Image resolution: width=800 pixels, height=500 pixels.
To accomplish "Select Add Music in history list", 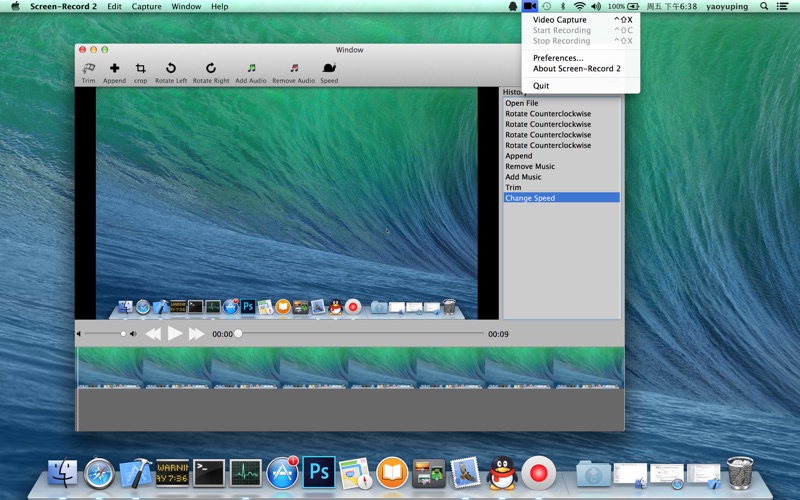I will [523, 177].
